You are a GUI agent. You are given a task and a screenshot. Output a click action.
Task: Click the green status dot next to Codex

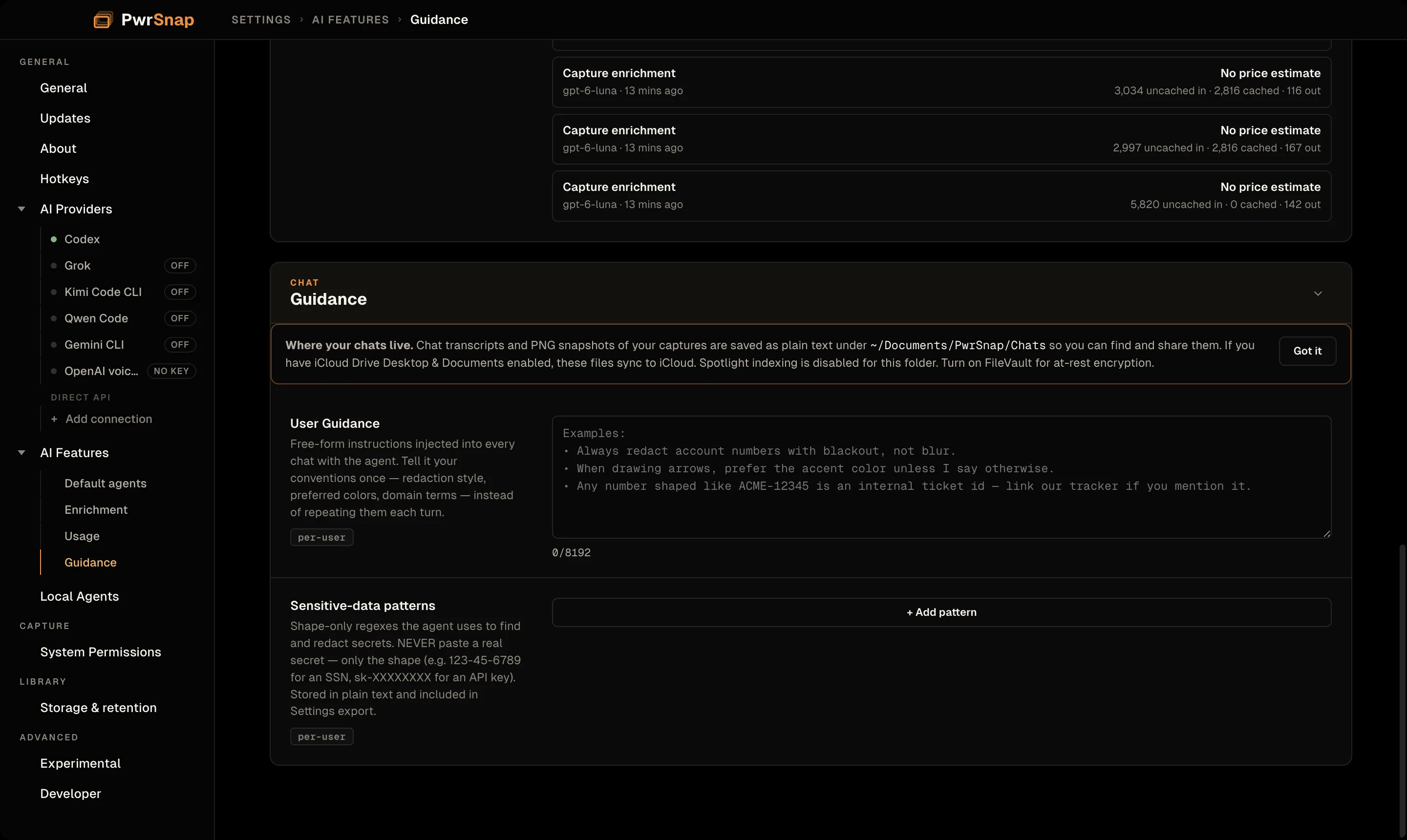(54, 239)
